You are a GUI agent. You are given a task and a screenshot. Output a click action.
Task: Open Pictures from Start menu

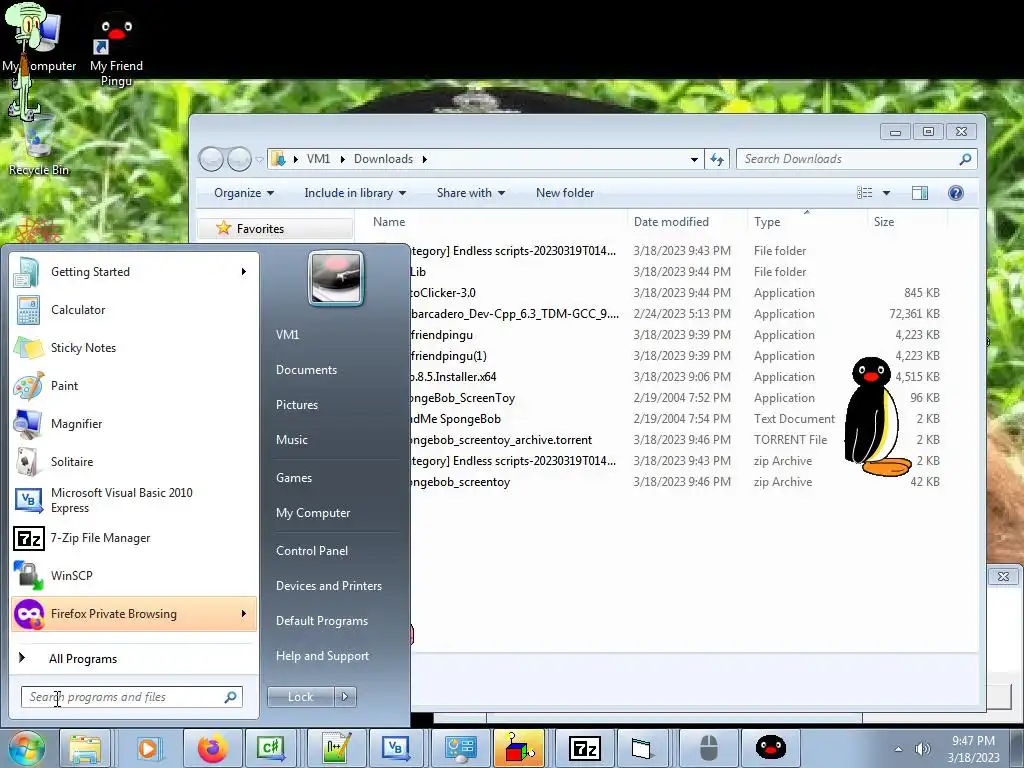pos(296,405)
